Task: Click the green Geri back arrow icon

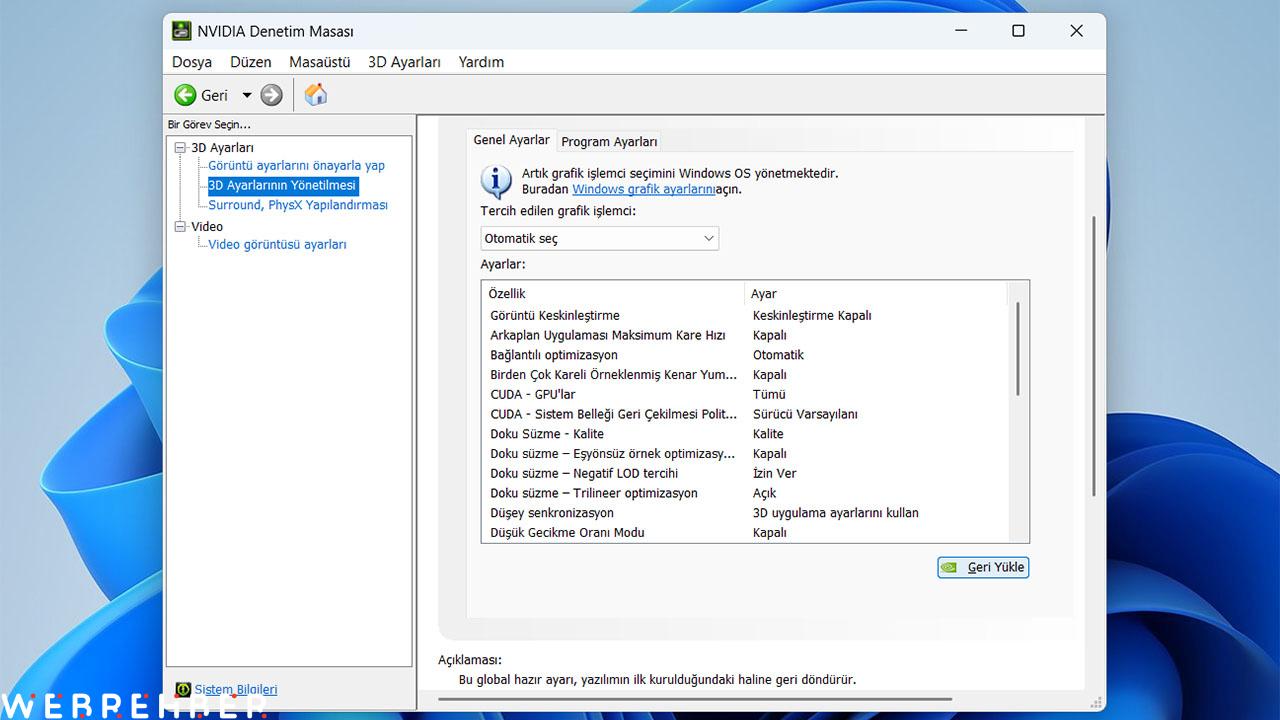Action: click(185, 95)
